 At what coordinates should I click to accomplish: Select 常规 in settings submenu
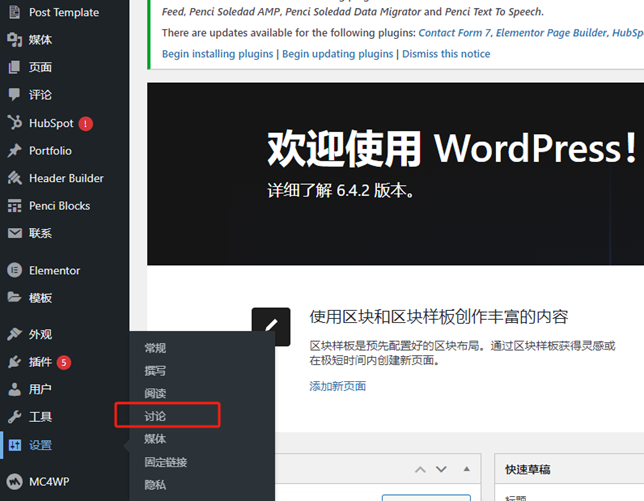(x=155, y=348)
